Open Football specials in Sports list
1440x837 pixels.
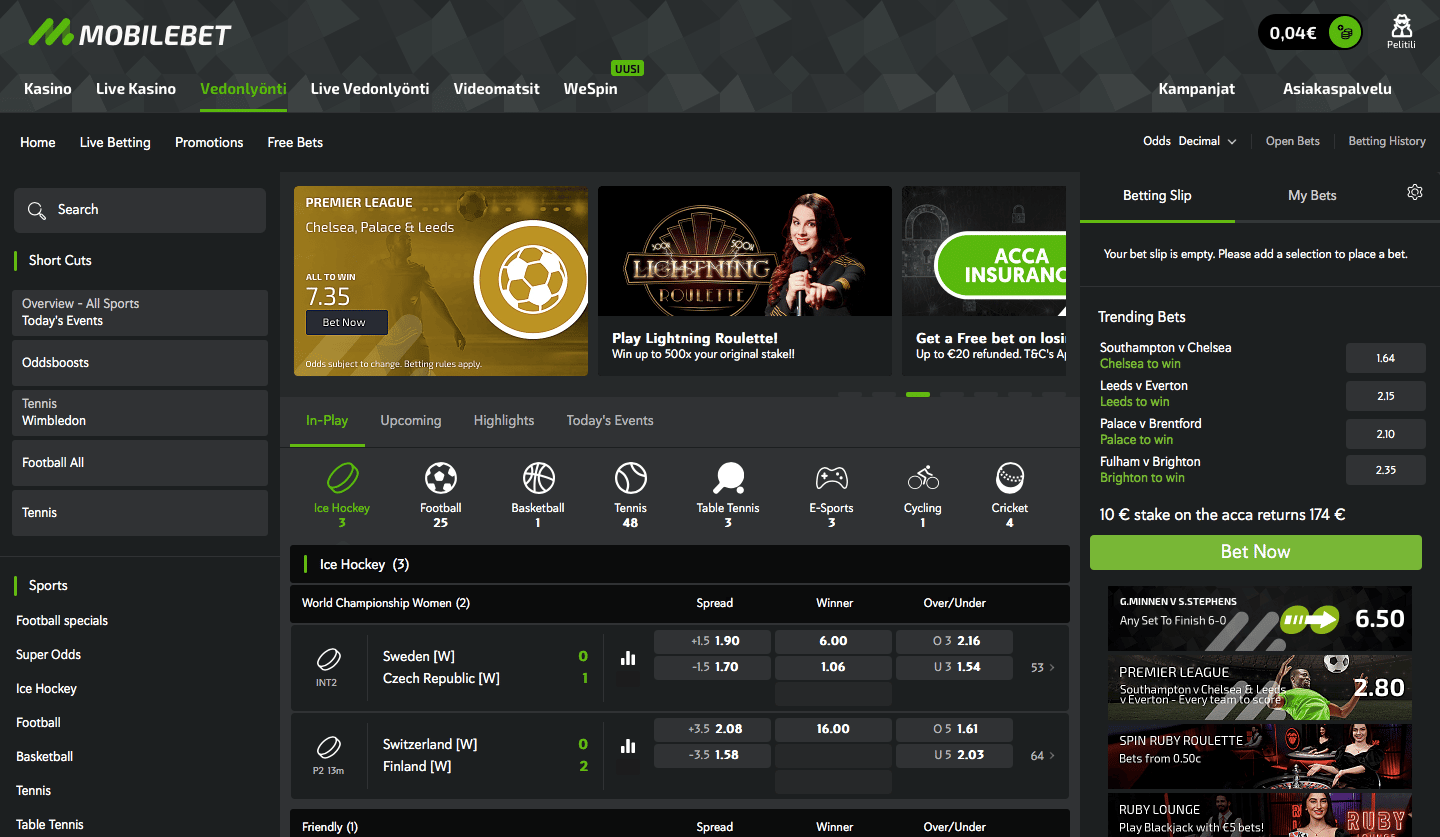click(x=62, y=621)
